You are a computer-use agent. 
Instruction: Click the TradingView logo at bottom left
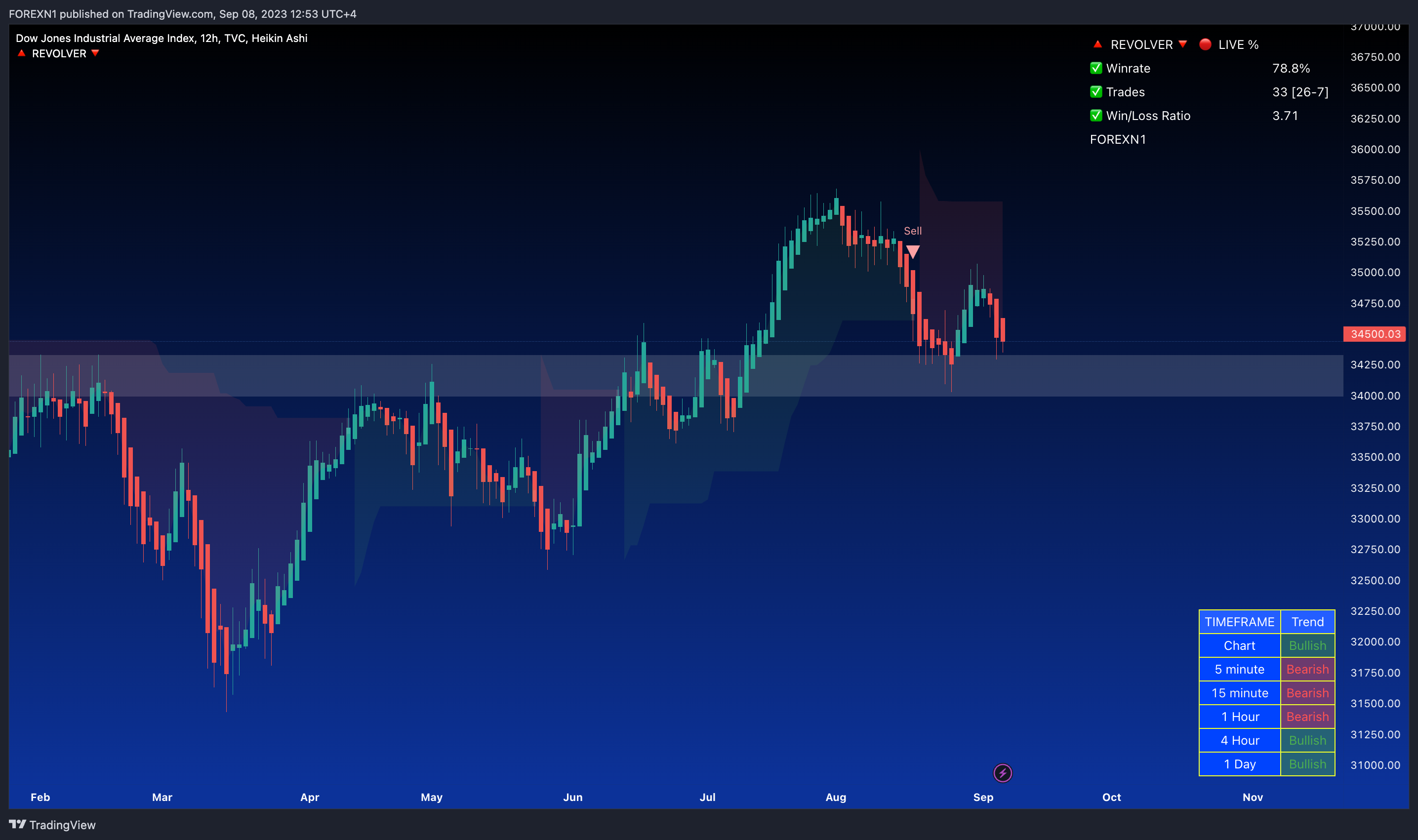[52, 825]
